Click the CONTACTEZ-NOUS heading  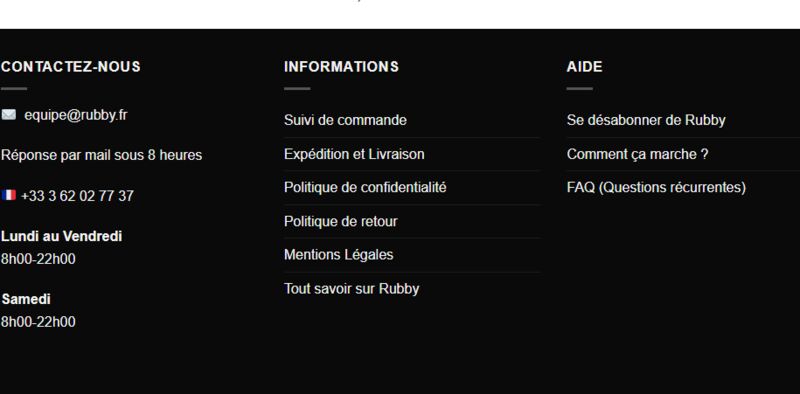click(x=70, y=67)
